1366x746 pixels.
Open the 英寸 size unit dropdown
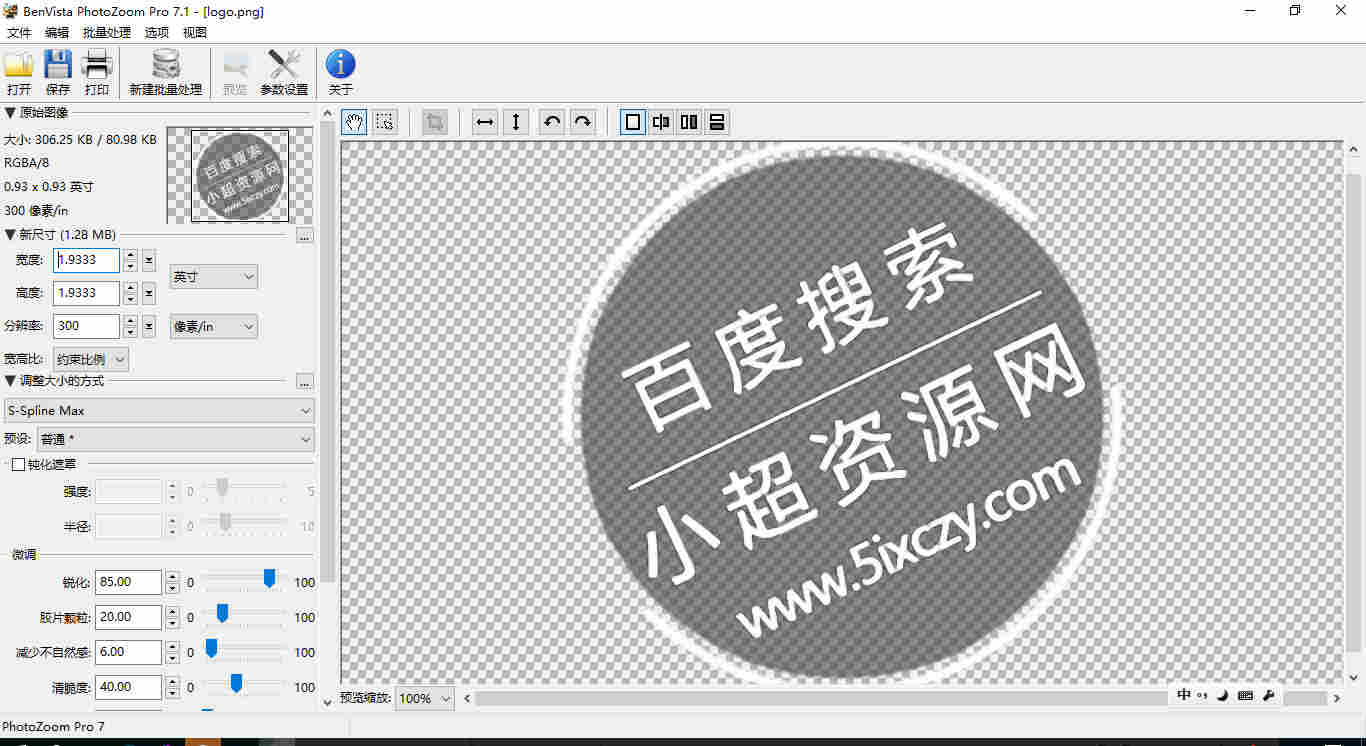[214, 276]
